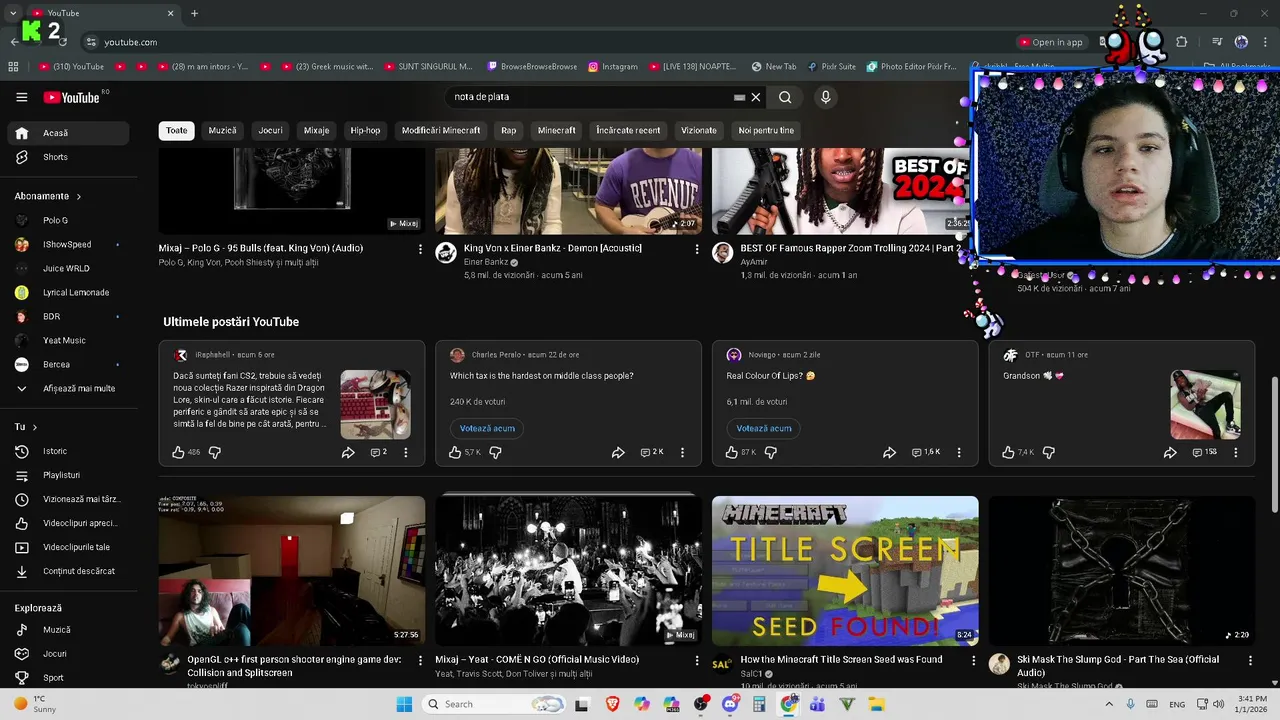Clear the search text with the X
The image size is (1280, 720).
pyautogui.click(x=756, y=97)
